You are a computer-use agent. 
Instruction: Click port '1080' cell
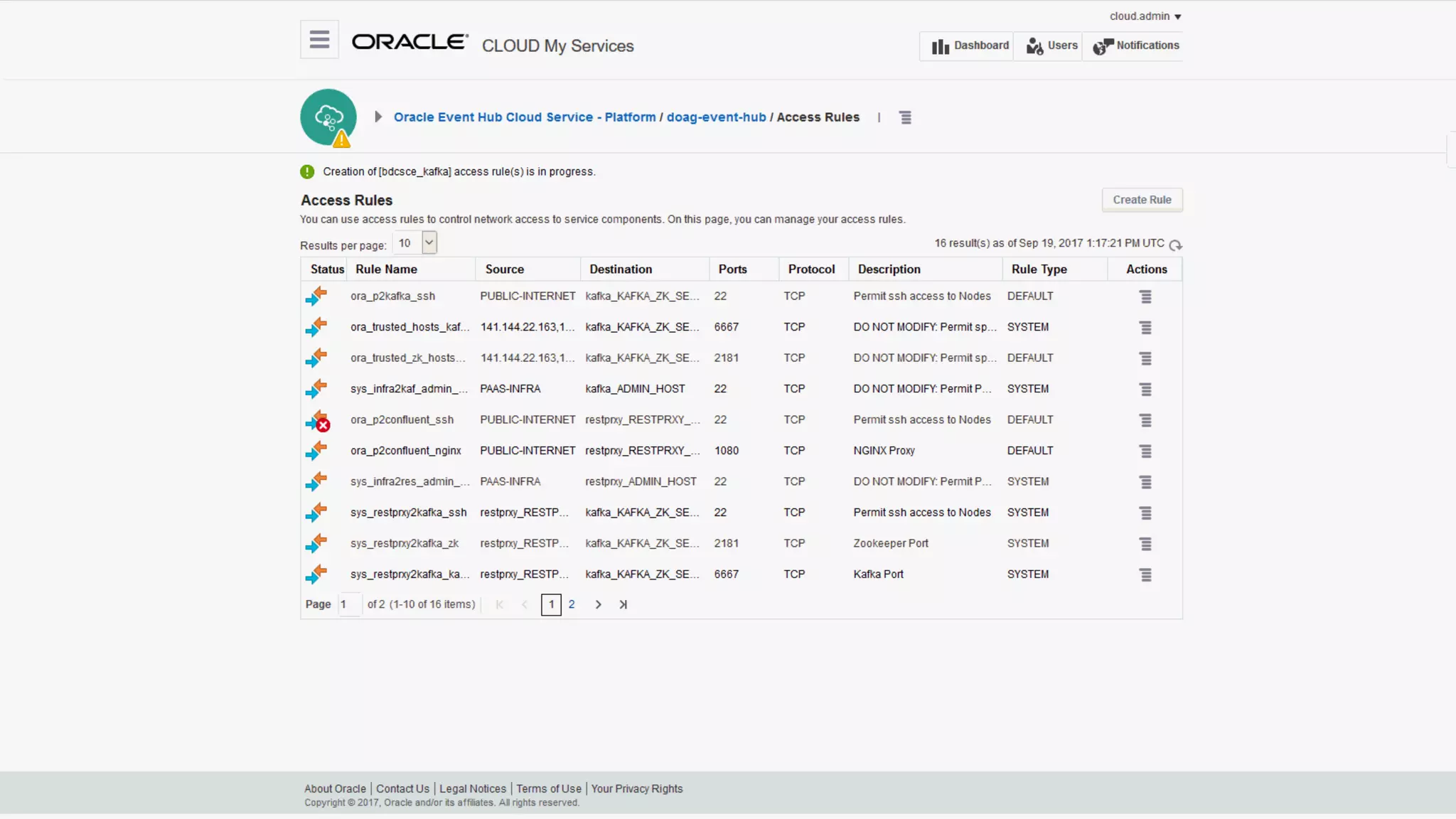click(726, 451)
